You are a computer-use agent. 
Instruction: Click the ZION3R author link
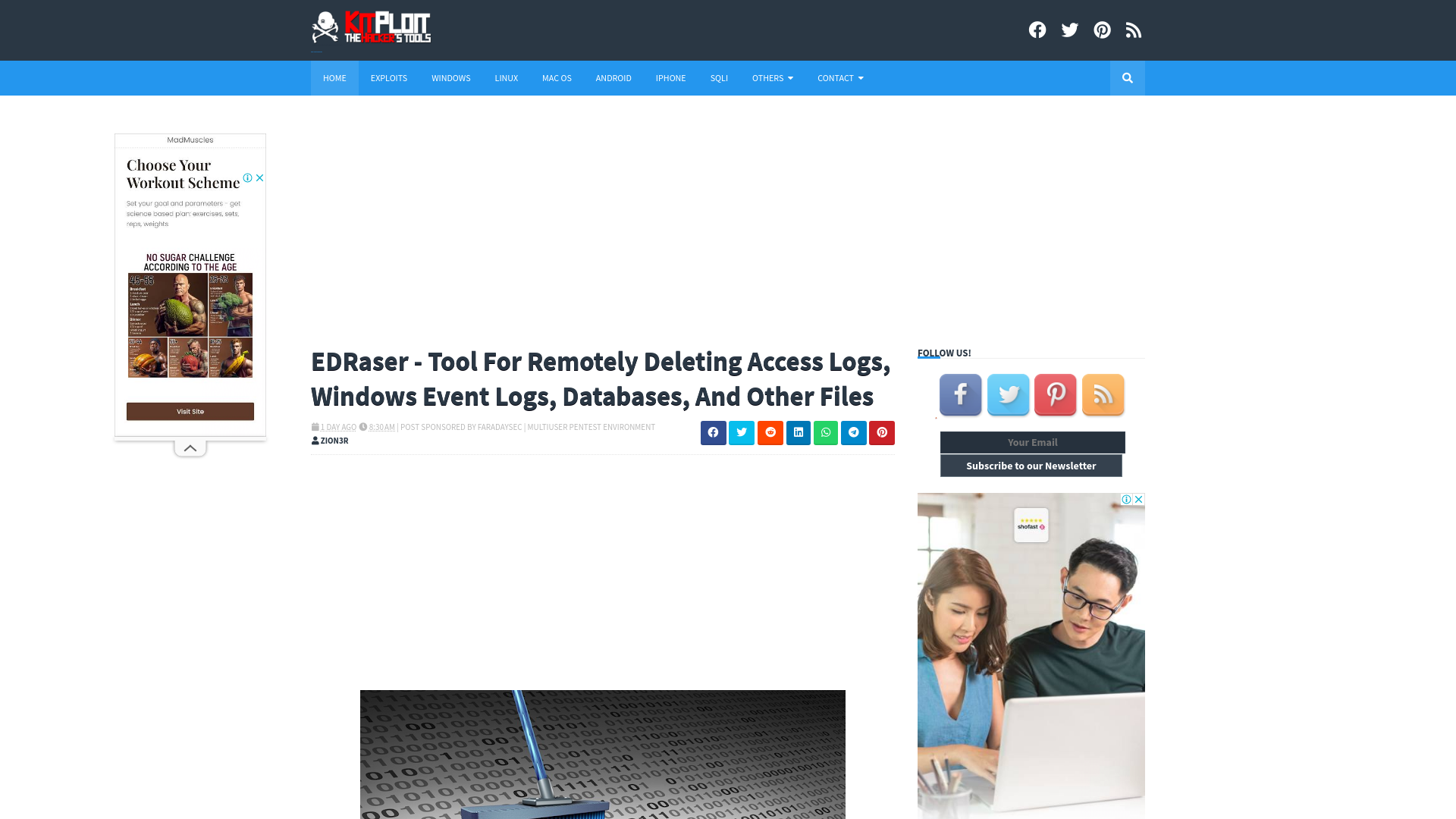point(333,440)
